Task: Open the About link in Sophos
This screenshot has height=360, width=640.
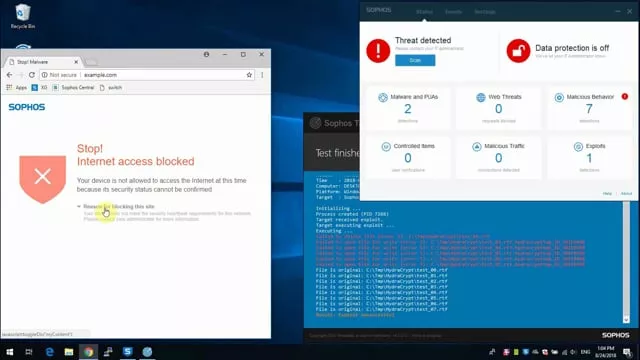Action: tap(626, 193)
